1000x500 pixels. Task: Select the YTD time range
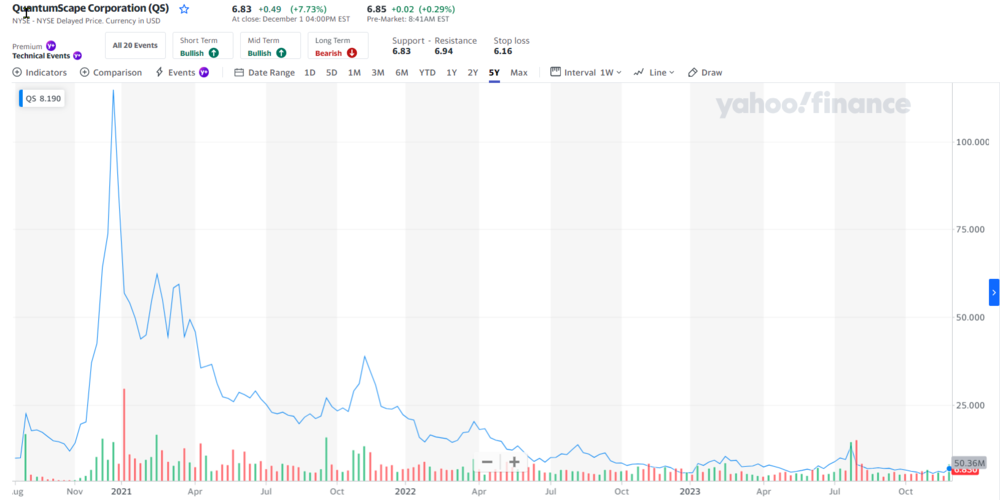[427, 73]
